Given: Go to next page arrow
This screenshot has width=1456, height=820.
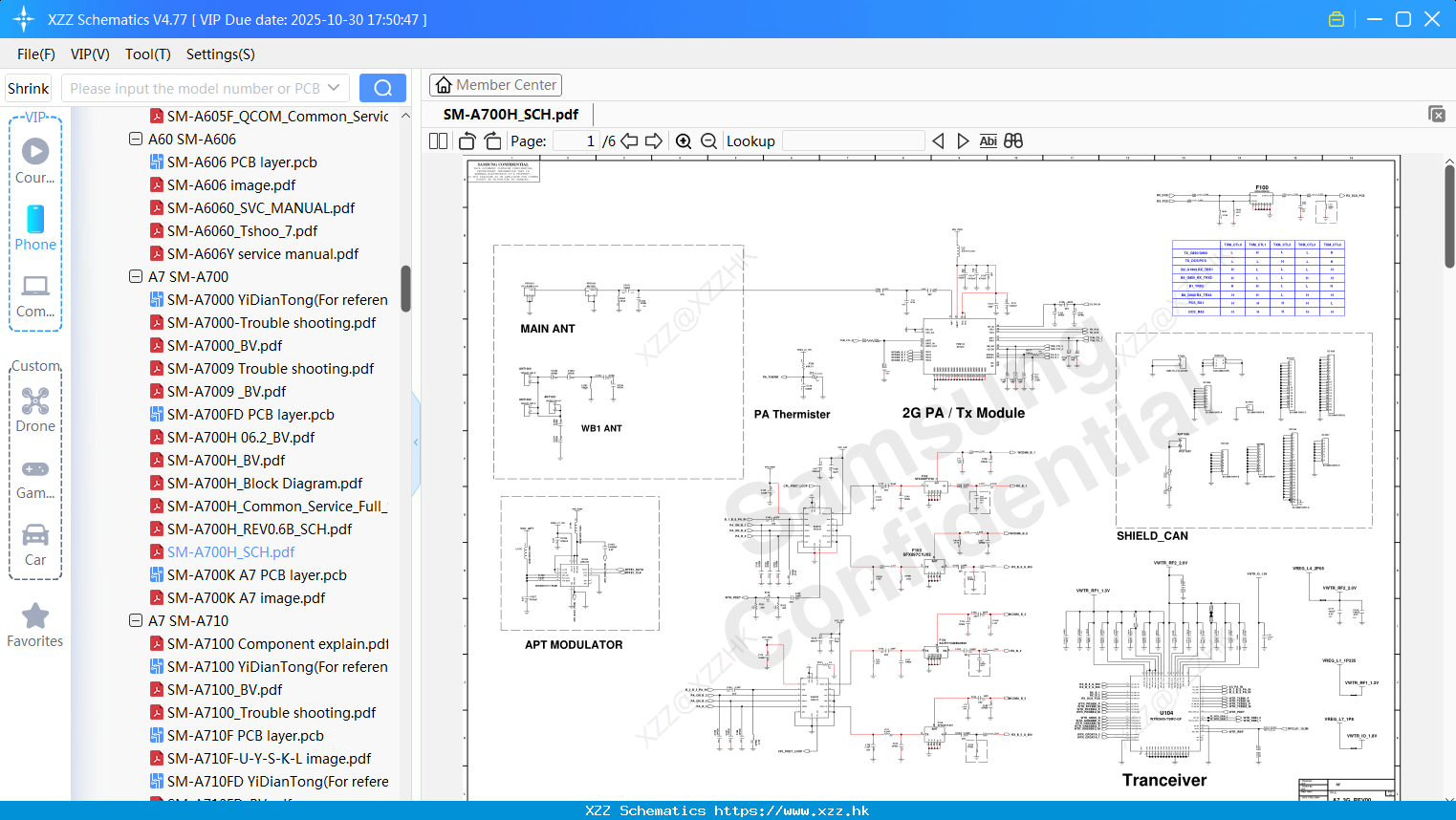Looking at the screenshot, I should [x=654, y=140].
